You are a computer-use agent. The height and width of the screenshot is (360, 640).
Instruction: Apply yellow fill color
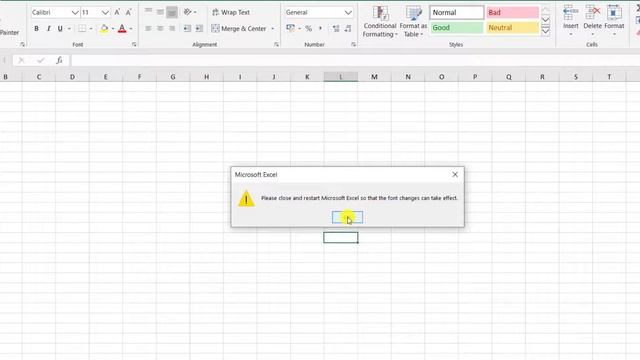click(x=104, y=29)
